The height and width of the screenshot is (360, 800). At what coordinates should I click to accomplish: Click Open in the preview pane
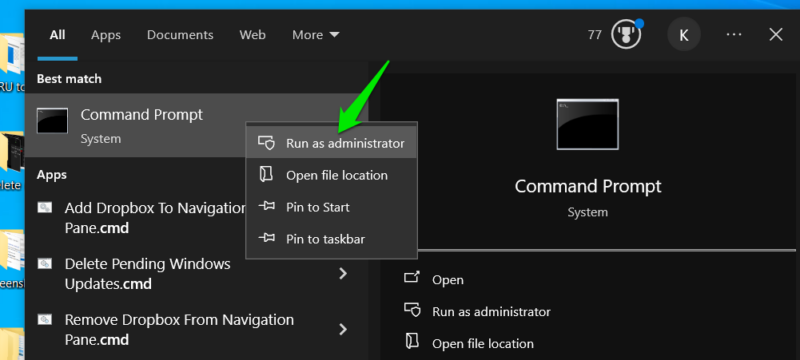point(447,280)
